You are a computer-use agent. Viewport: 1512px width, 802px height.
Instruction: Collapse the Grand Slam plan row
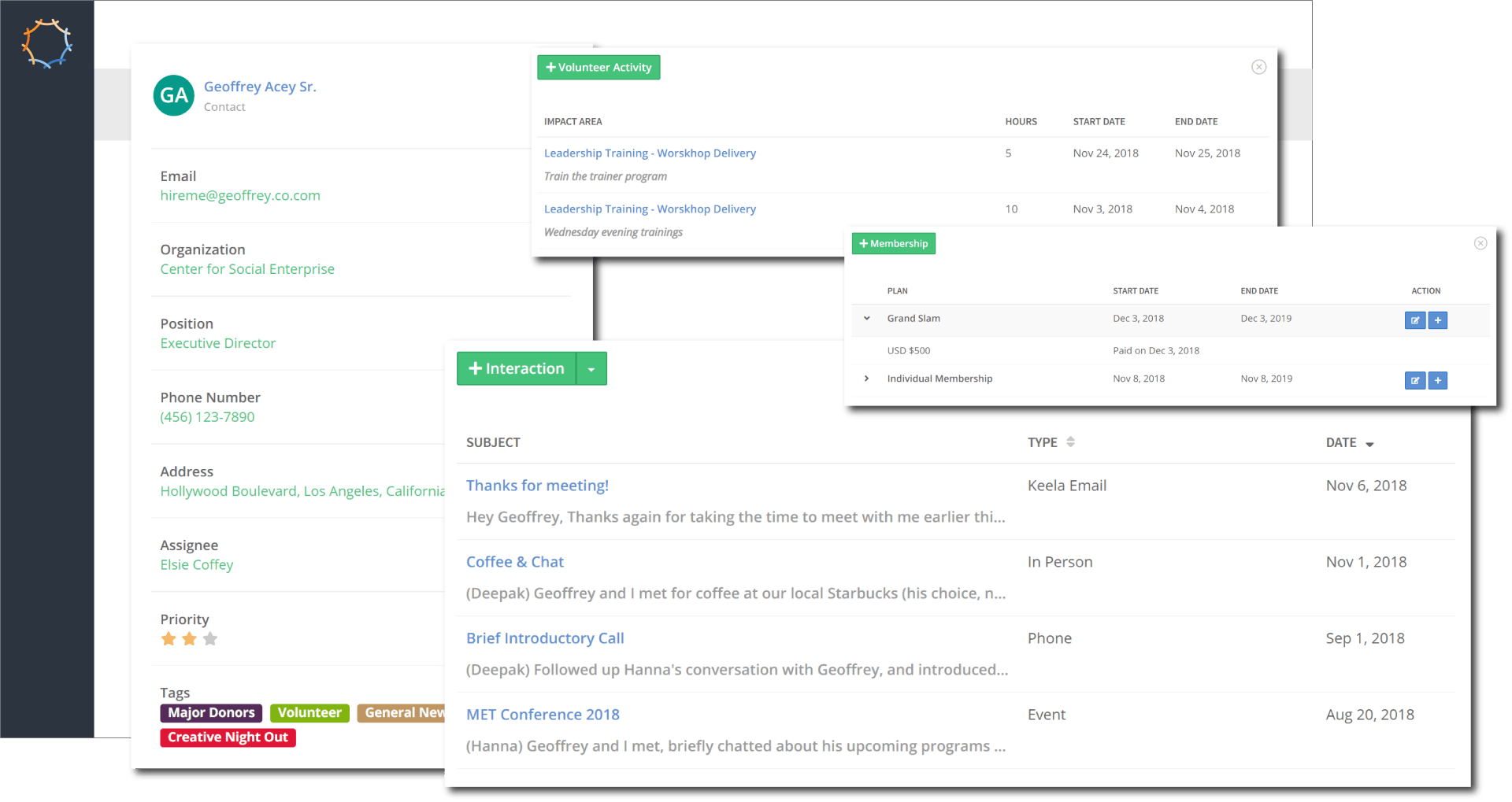tap(866, 319)
